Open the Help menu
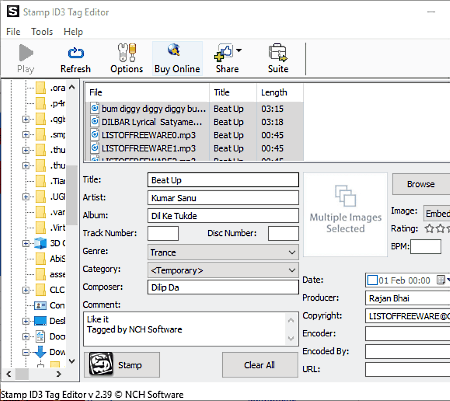Screen dimensions: 450x401 pos(73,32)
